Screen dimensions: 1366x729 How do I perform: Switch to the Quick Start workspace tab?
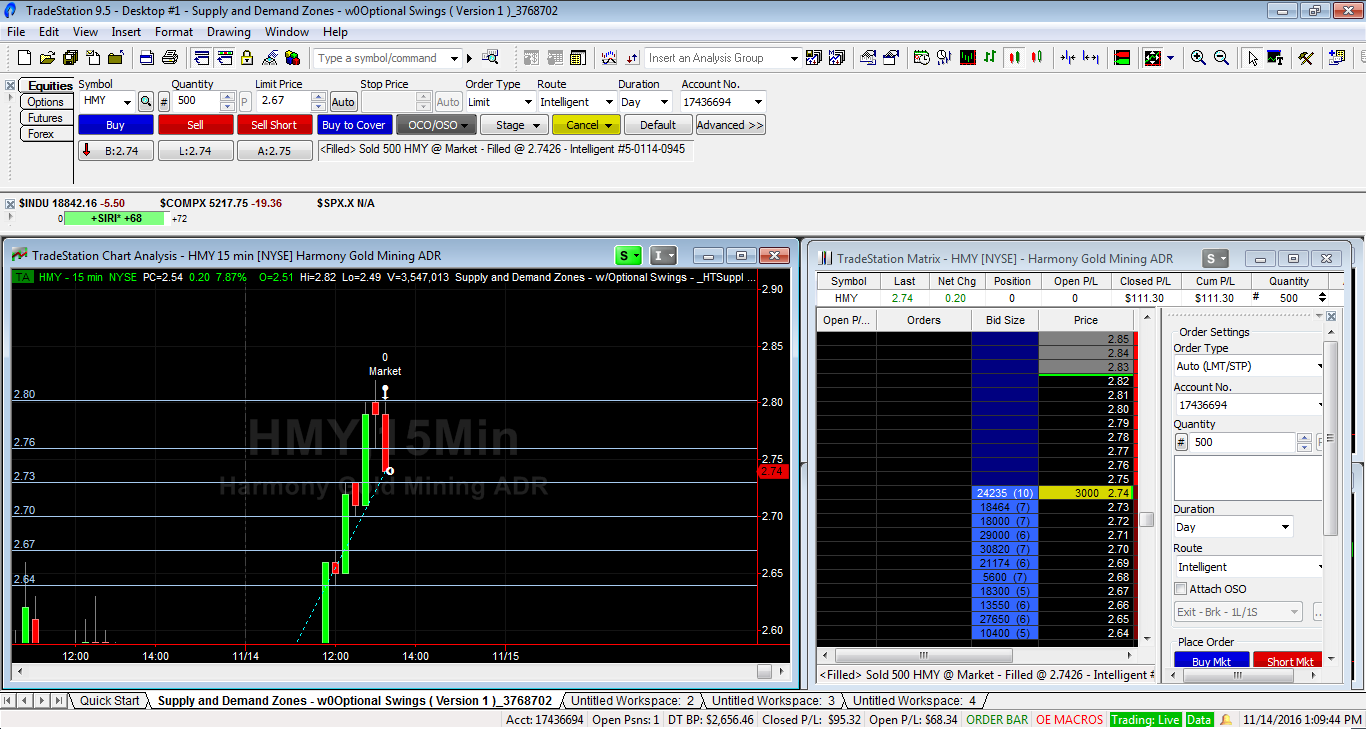point(110,701)
